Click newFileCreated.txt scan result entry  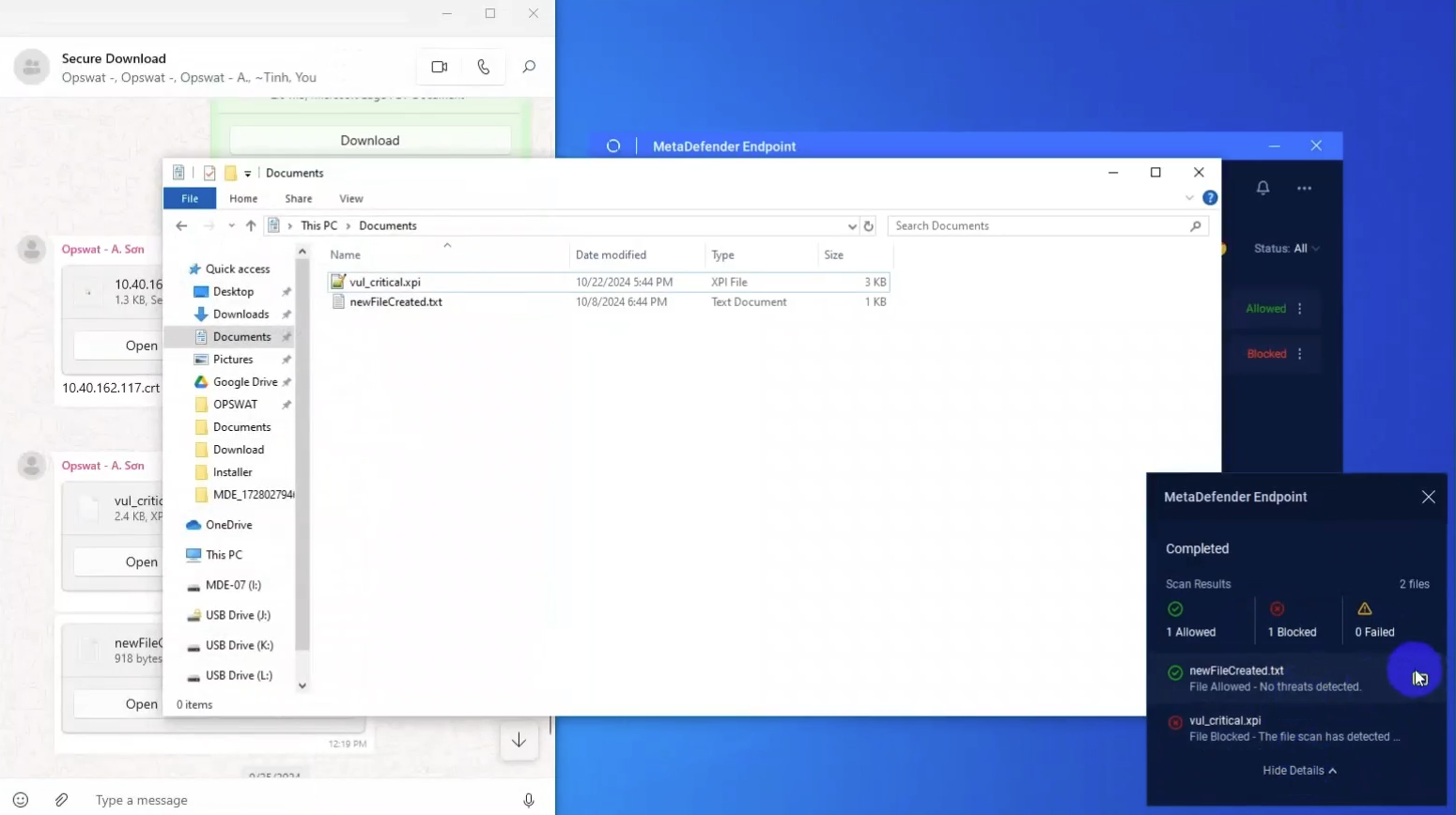point(1294,678)
